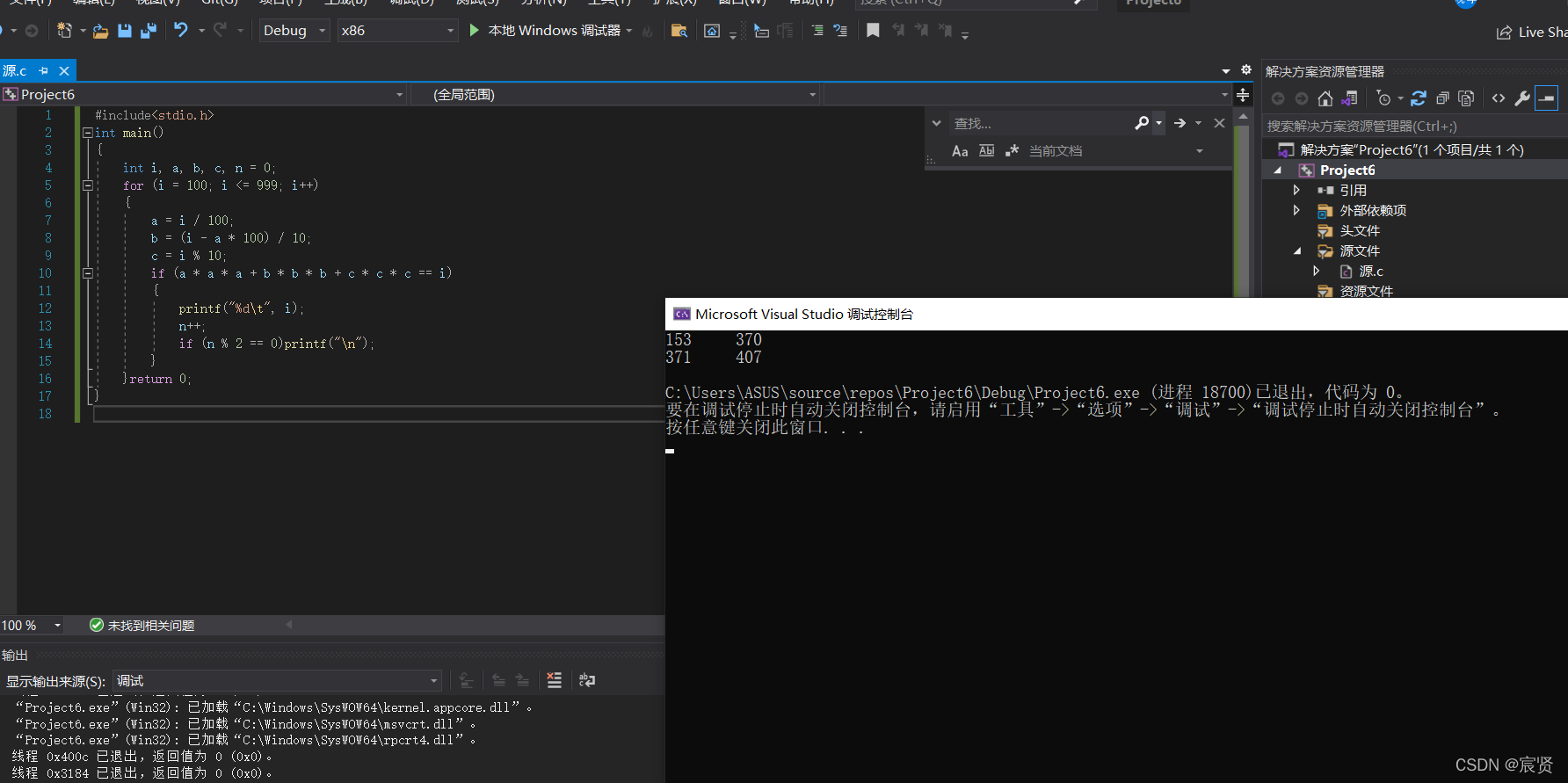
Task: Click the 输出 panel title
Action: click(15, 656)
